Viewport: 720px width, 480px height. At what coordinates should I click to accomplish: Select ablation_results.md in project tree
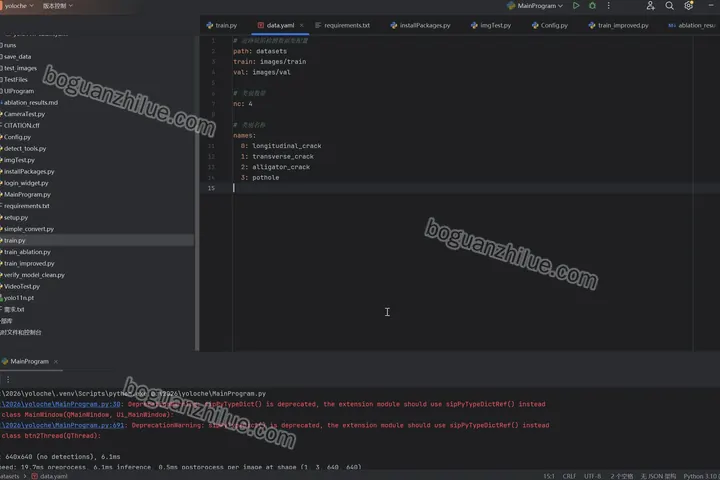click(x=29, y=102)
